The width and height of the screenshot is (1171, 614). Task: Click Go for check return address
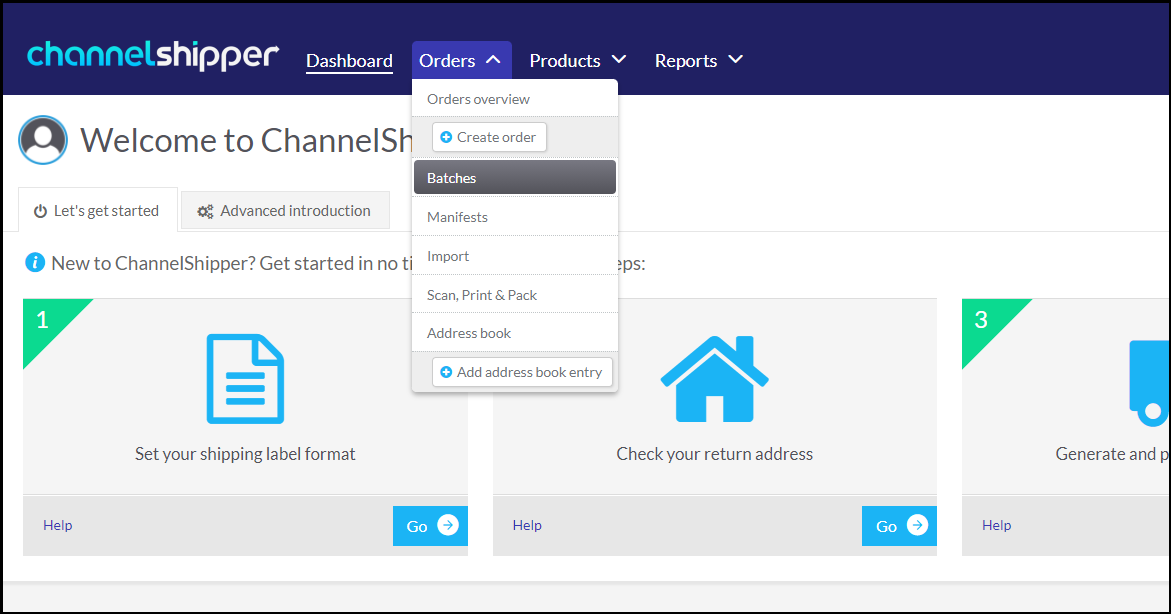click(x=898, y=526)
